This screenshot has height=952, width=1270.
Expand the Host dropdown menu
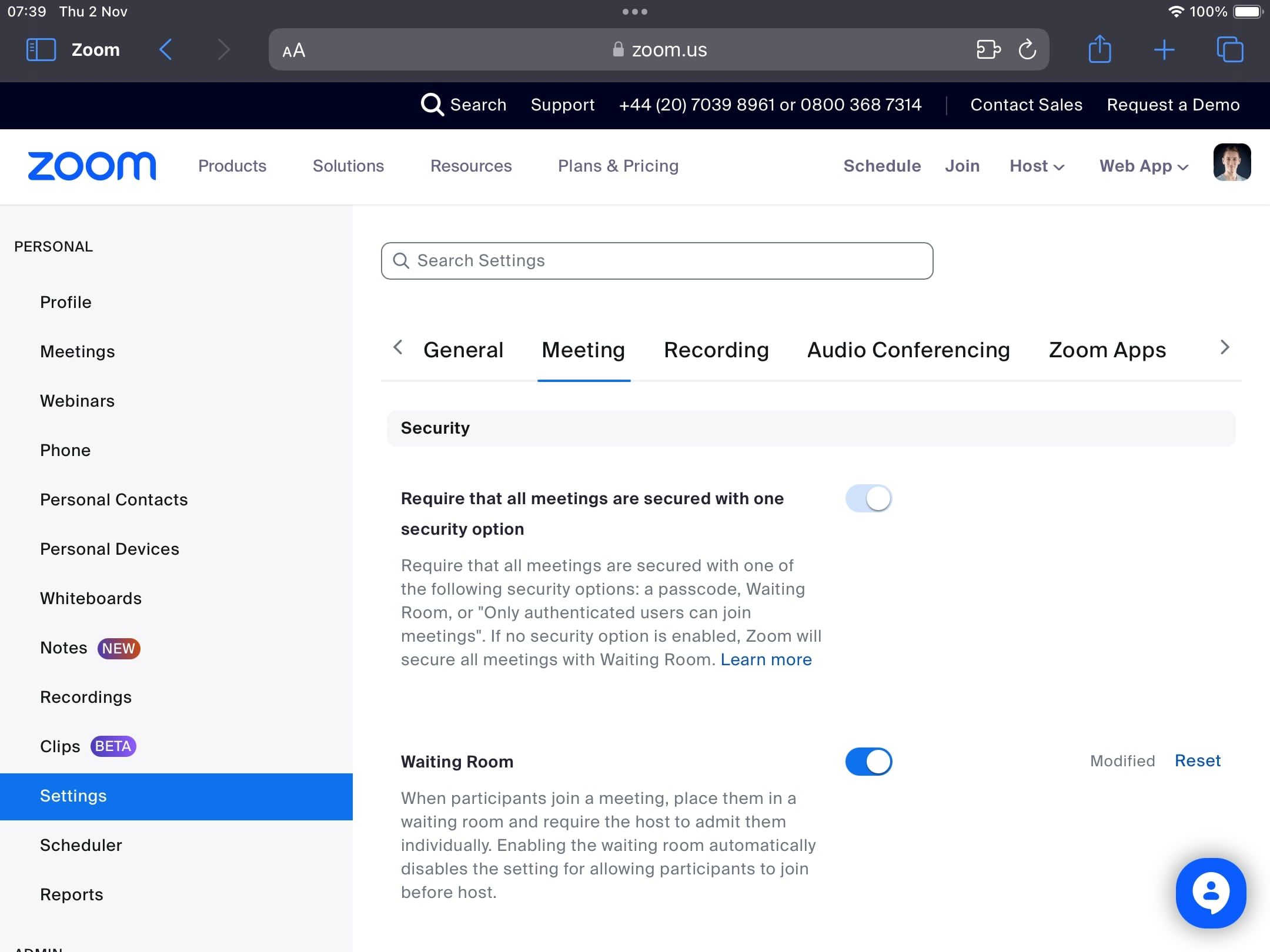click(1037, 166)
